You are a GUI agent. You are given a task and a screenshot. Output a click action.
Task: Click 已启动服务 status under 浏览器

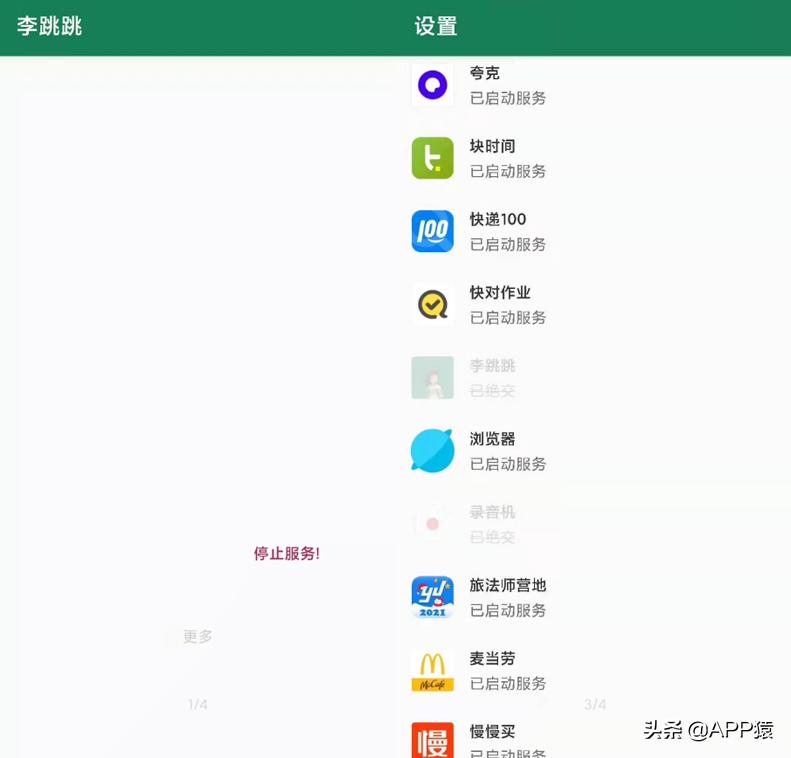pos(508,463)
